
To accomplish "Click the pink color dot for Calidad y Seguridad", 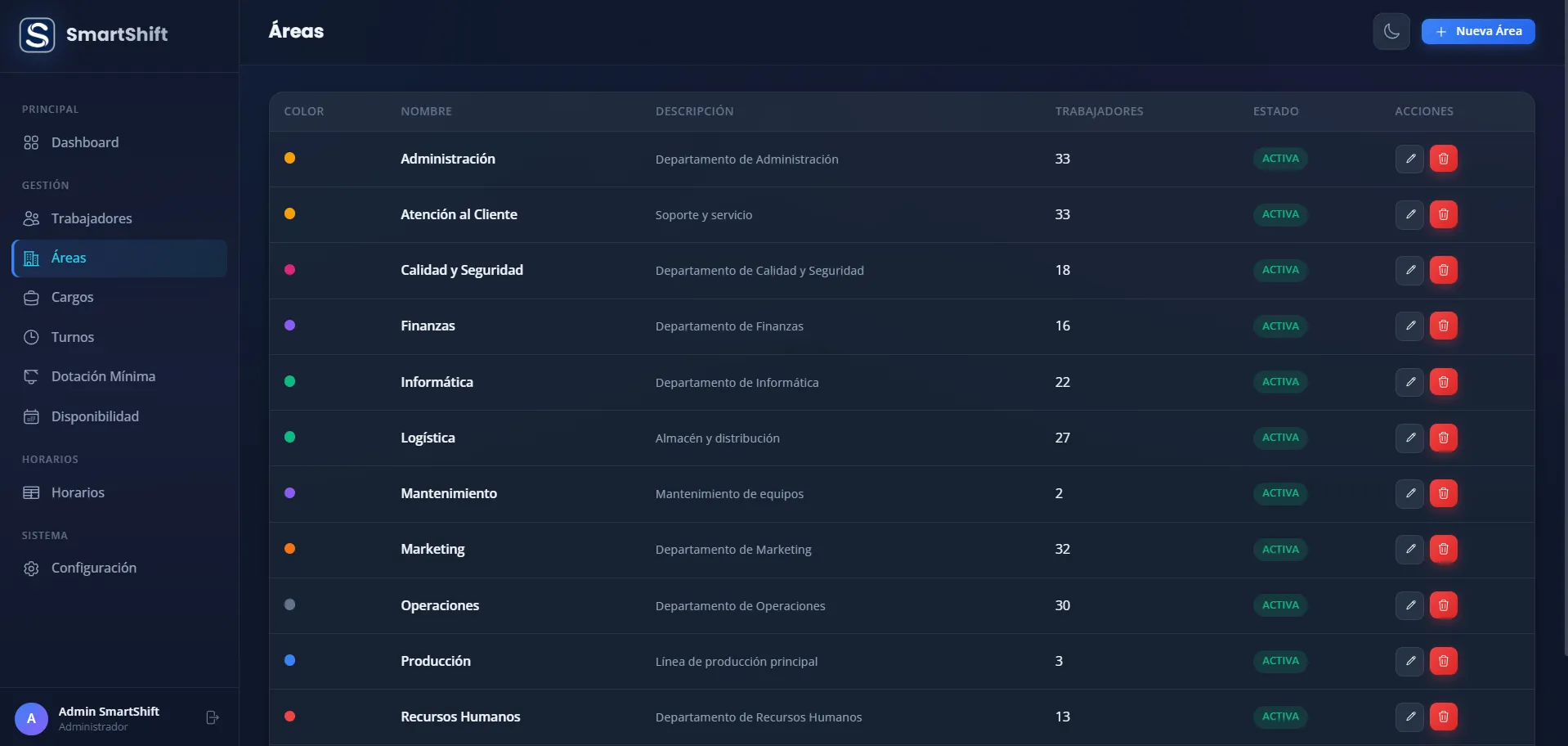I will pos(289,270).
